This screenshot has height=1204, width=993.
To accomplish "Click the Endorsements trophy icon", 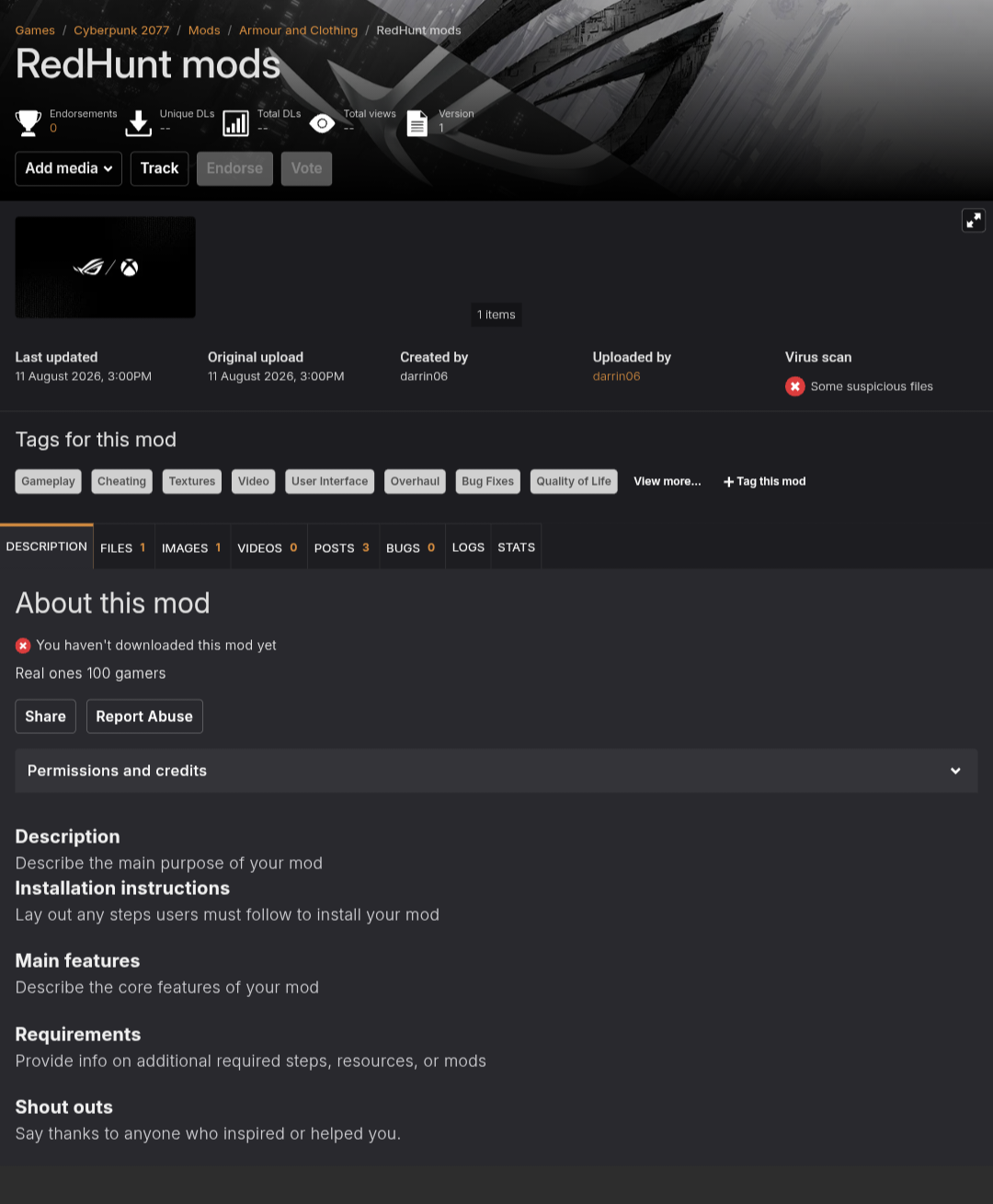I will click(29, 122).
